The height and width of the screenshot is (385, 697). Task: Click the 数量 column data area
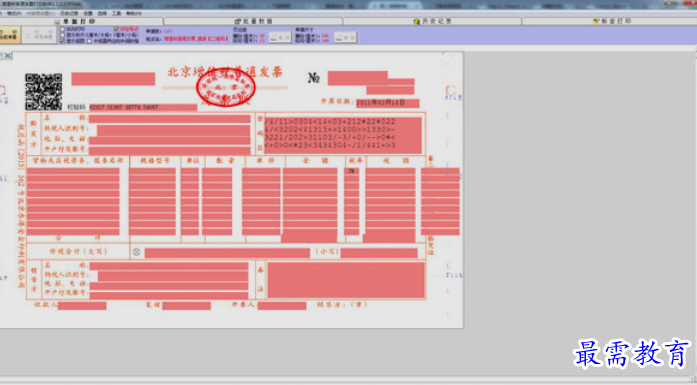click(217, 201)
